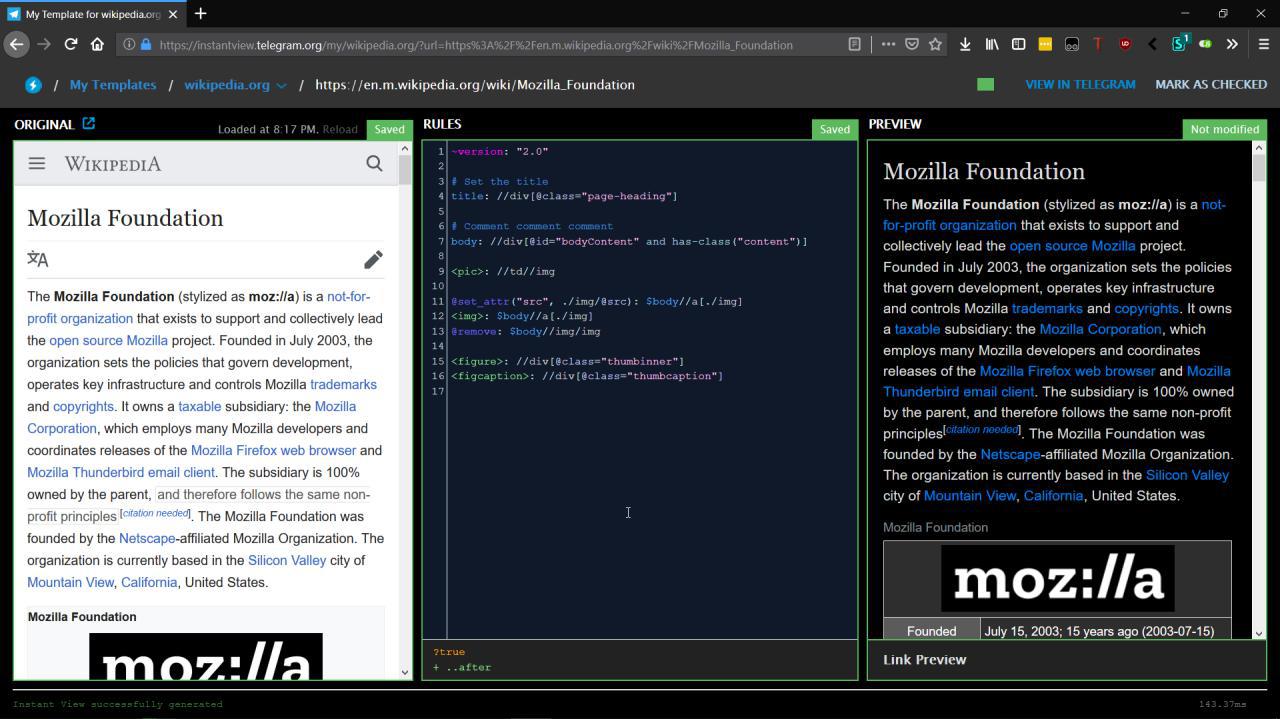Toggle MARK AS CHECKED for this template

pos(1210,85)
